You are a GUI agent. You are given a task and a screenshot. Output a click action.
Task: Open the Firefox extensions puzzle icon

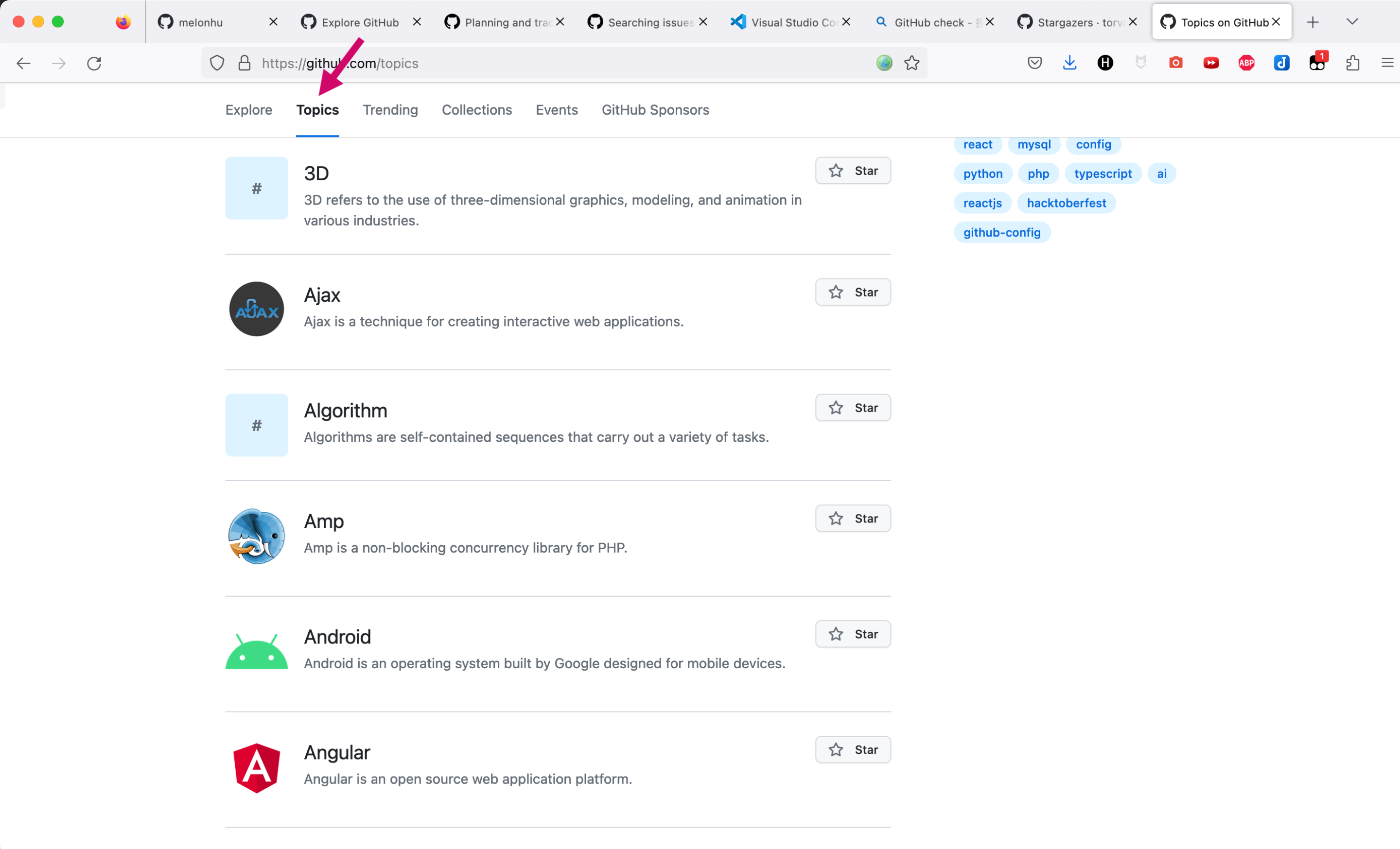[1352, 63]
